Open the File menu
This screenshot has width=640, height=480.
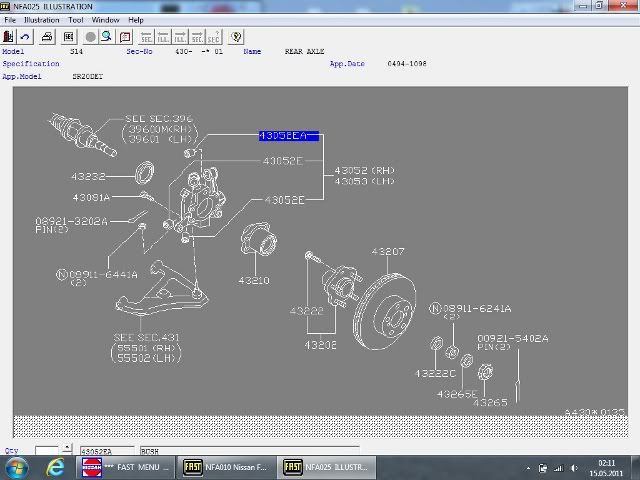coord(10,20)
